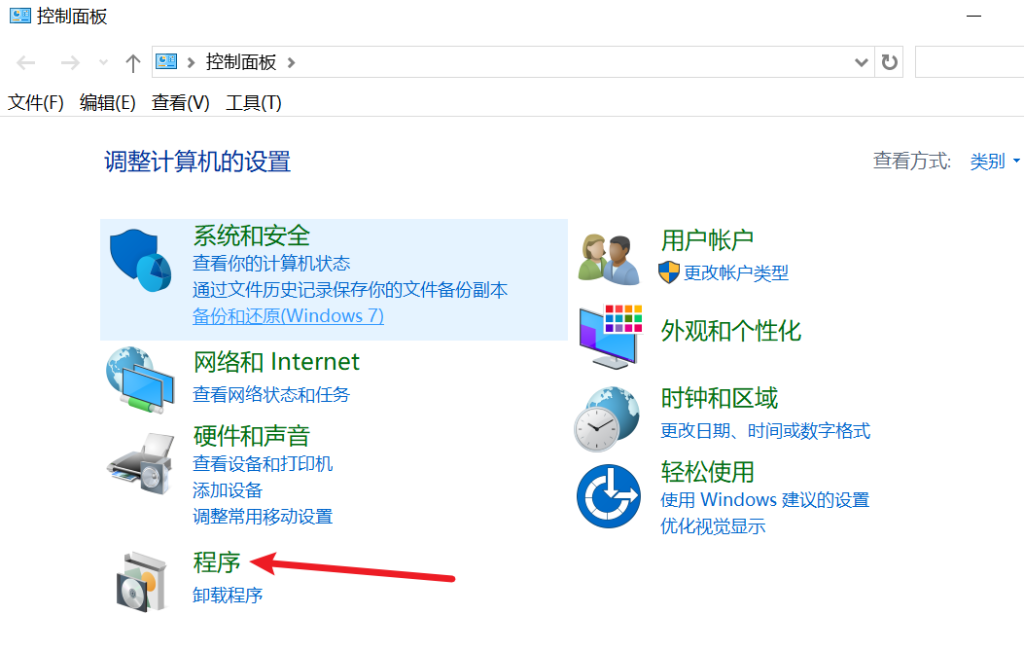This screenshot has height=651, width=1024.
Task: Open the 类别 view-by dropdown
Action: [x=994, y=161]
